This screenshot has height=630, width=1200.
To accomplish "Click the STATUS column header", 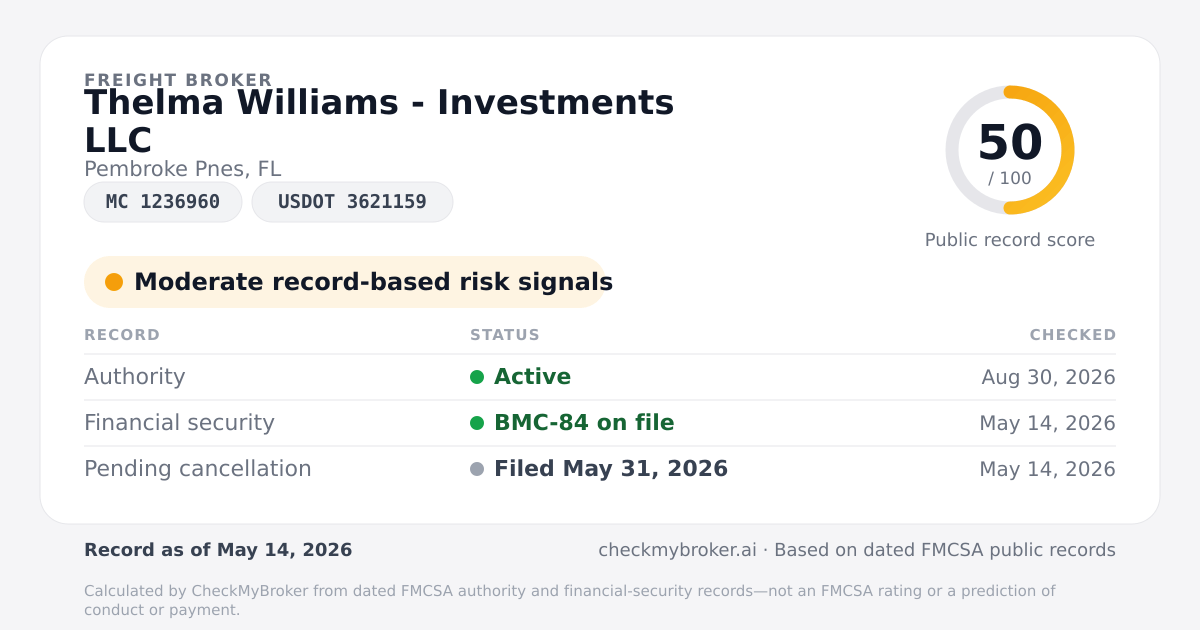I will point(505,335).
